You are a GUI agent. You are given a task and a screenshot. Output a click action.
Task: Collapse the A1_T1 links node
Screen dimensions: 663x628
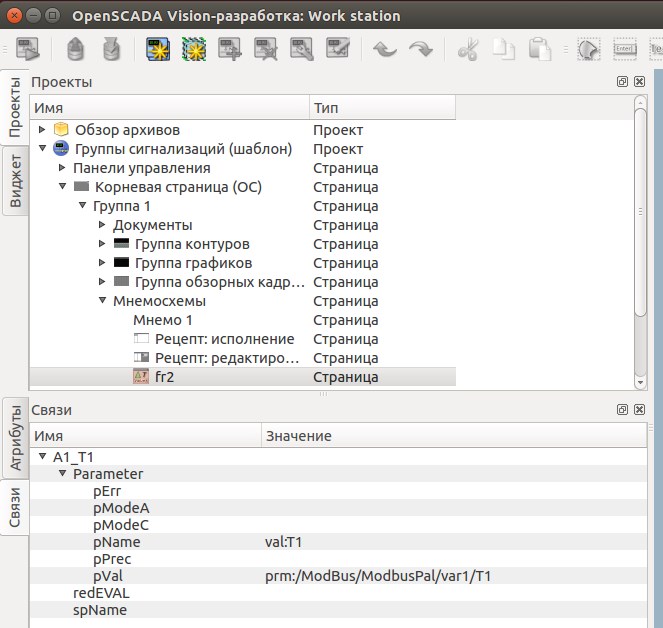[x=42, y=456]
